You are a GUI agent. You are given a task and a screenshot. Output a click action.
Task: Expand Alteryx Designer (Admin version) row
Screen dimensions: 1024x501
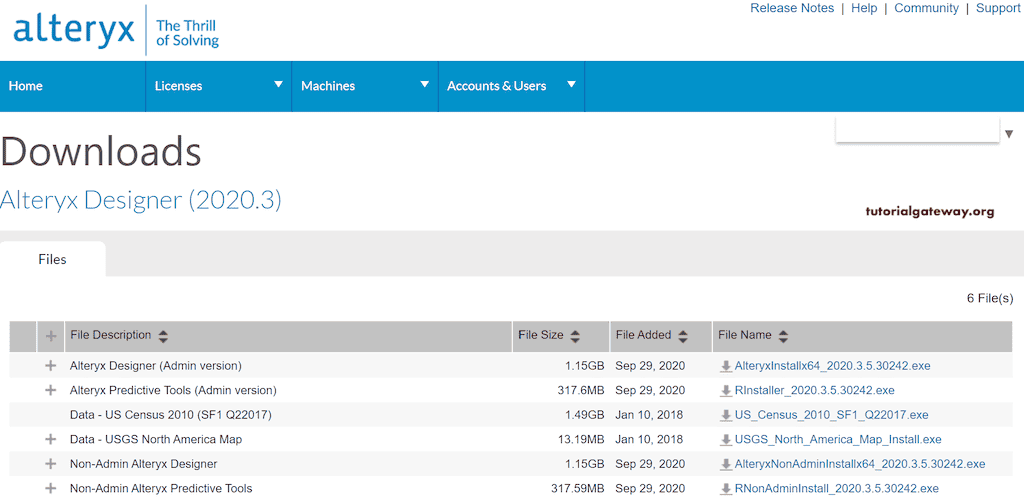click(x=50, y=366)
